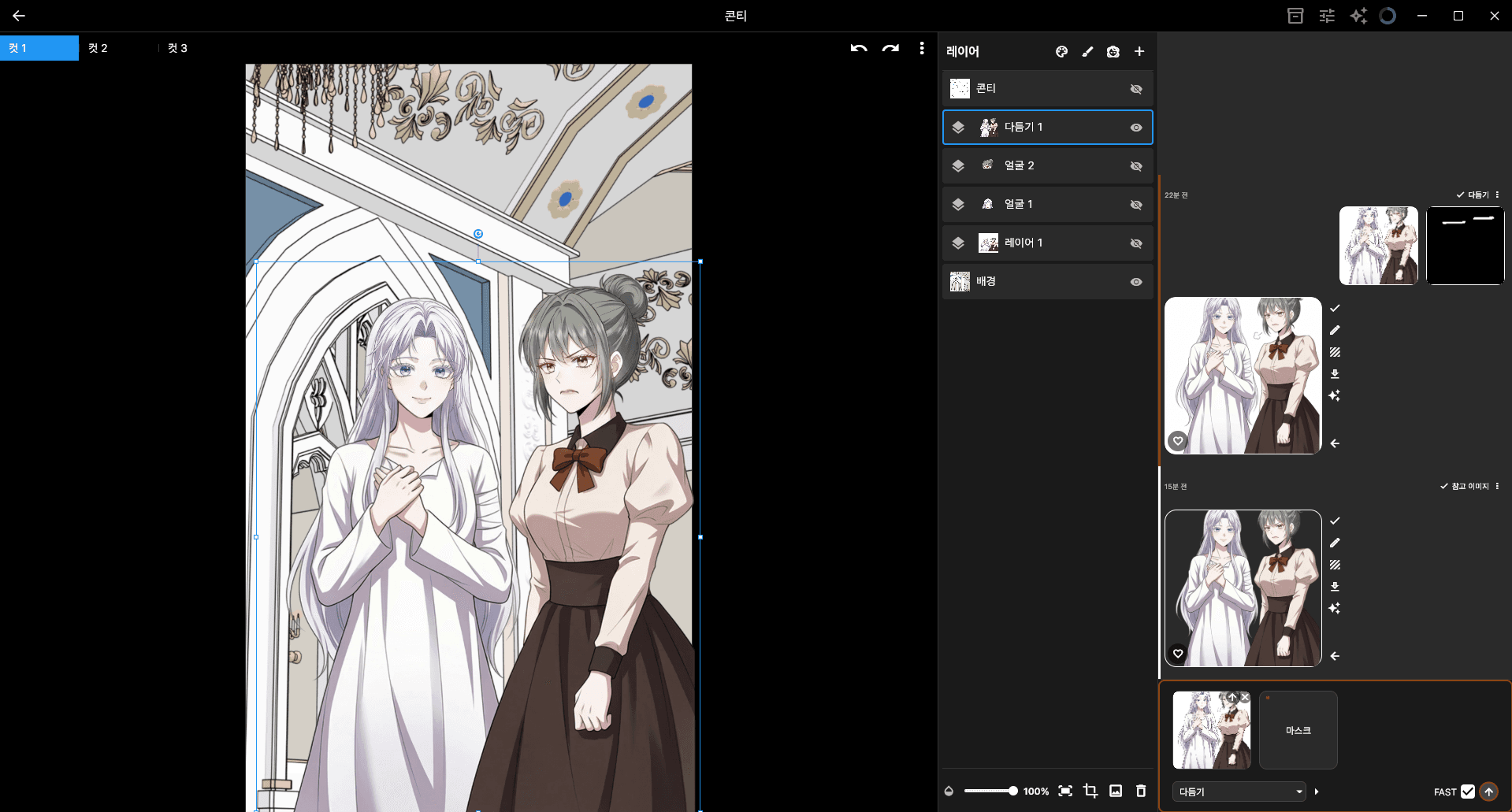Switch to the 컷 2 tab
1512x812 pixels.
(98, 48)
